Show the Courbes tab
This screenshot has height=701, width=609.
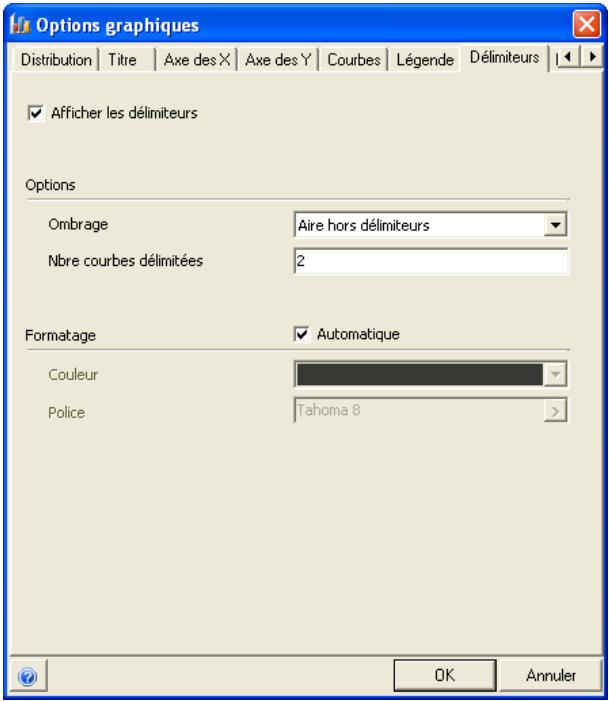pos(354,59)
